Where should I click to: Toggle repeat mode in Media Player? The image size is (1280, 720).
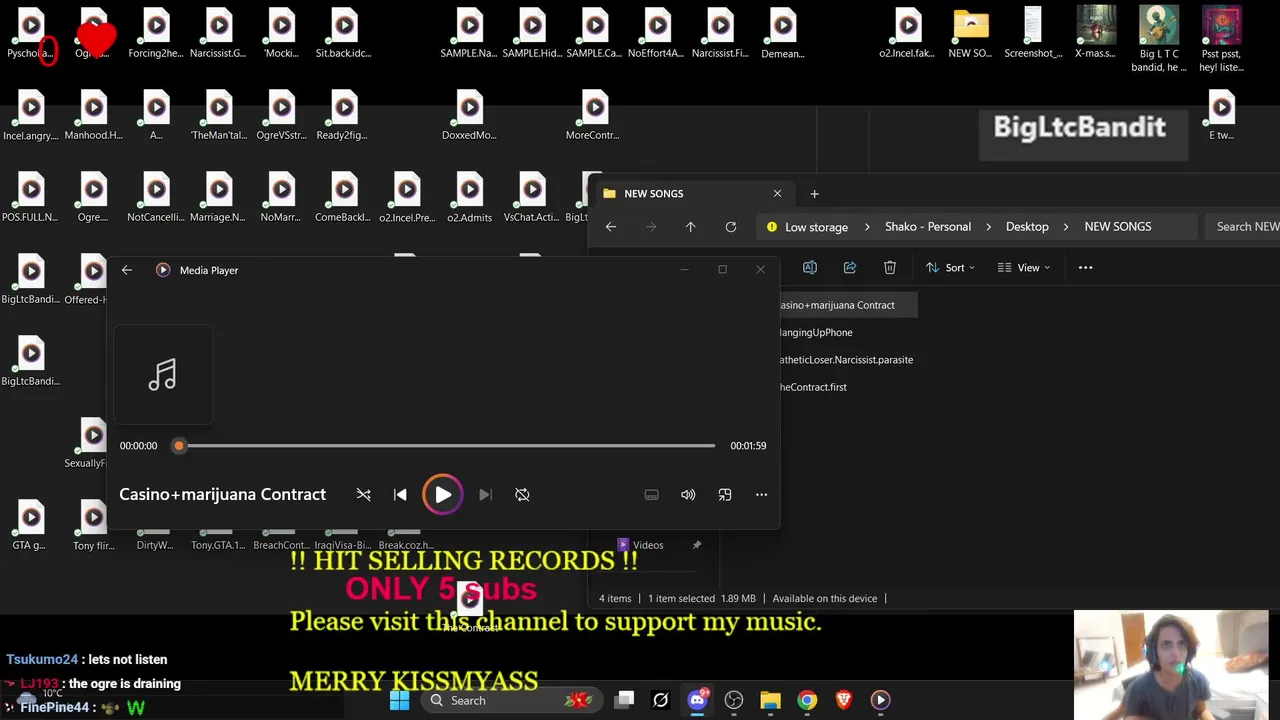coord(522,494)
